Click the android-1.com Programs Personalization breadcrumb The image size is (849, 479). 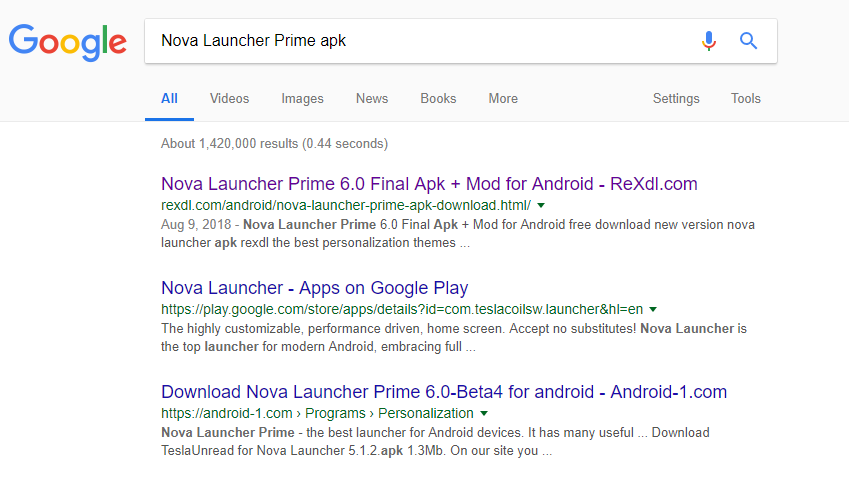pyautogui.click(x=317, y=413)
